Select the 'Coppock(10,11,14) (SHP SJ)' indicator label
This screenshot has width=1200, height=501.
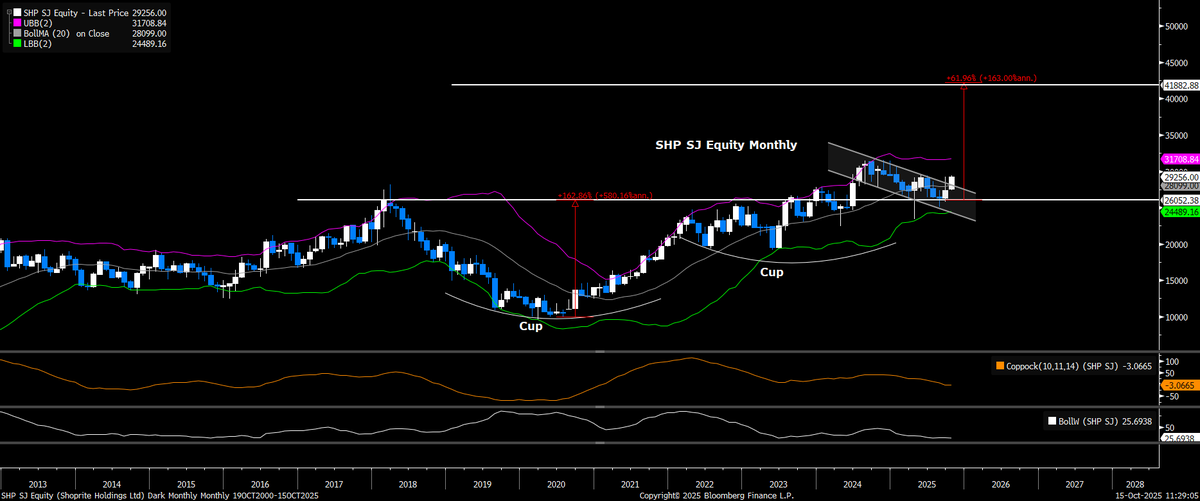[x=1061, y=366]
